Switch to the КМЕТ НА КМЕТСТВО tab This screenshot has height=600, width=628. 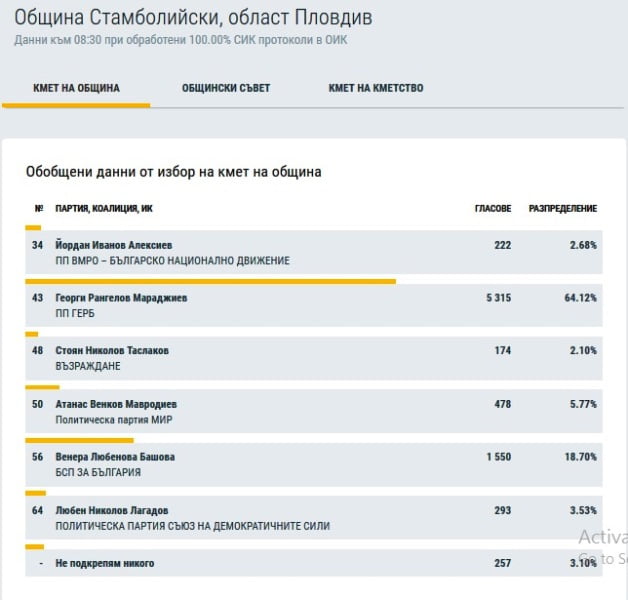[x=376, y=88]
